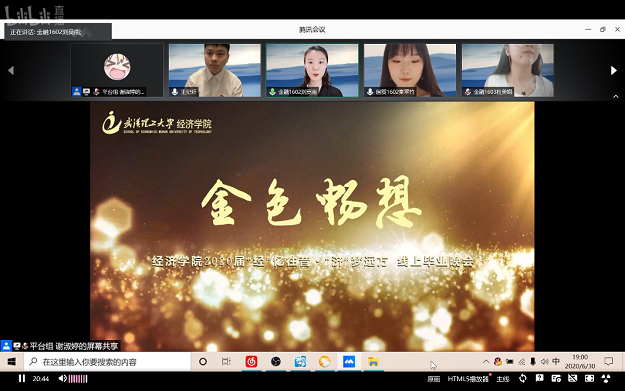Pause the live stream playback
The height and width of the screenshot is (391, 625).
coord(22,378)
